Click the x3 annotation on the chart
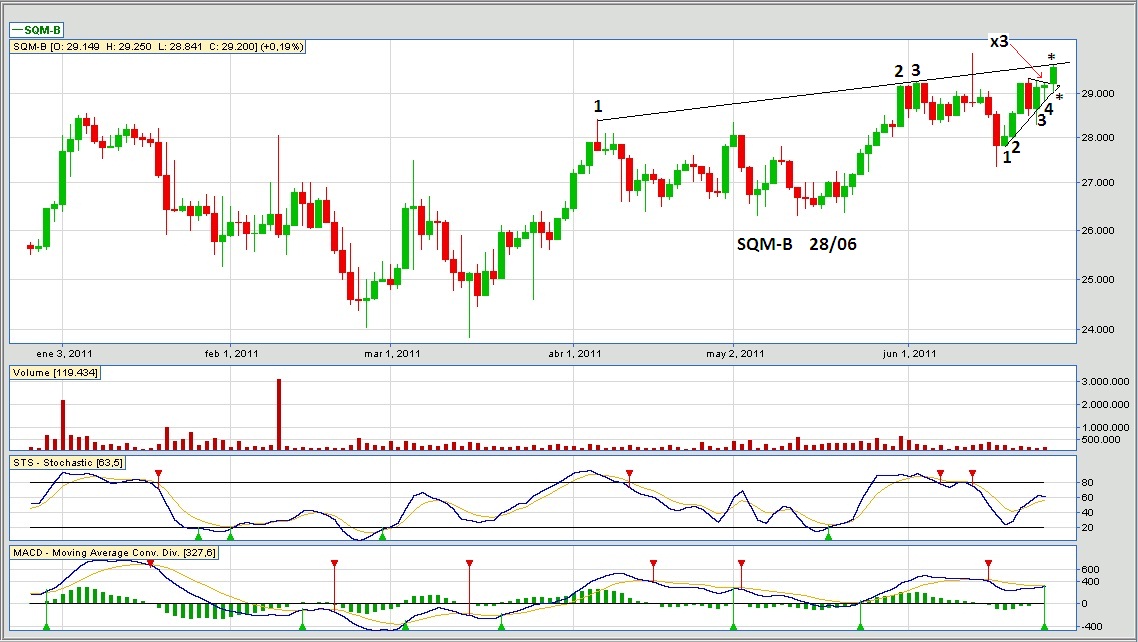Image resolution: width=1138 pixels, height=642 pixels. (999, 41)
